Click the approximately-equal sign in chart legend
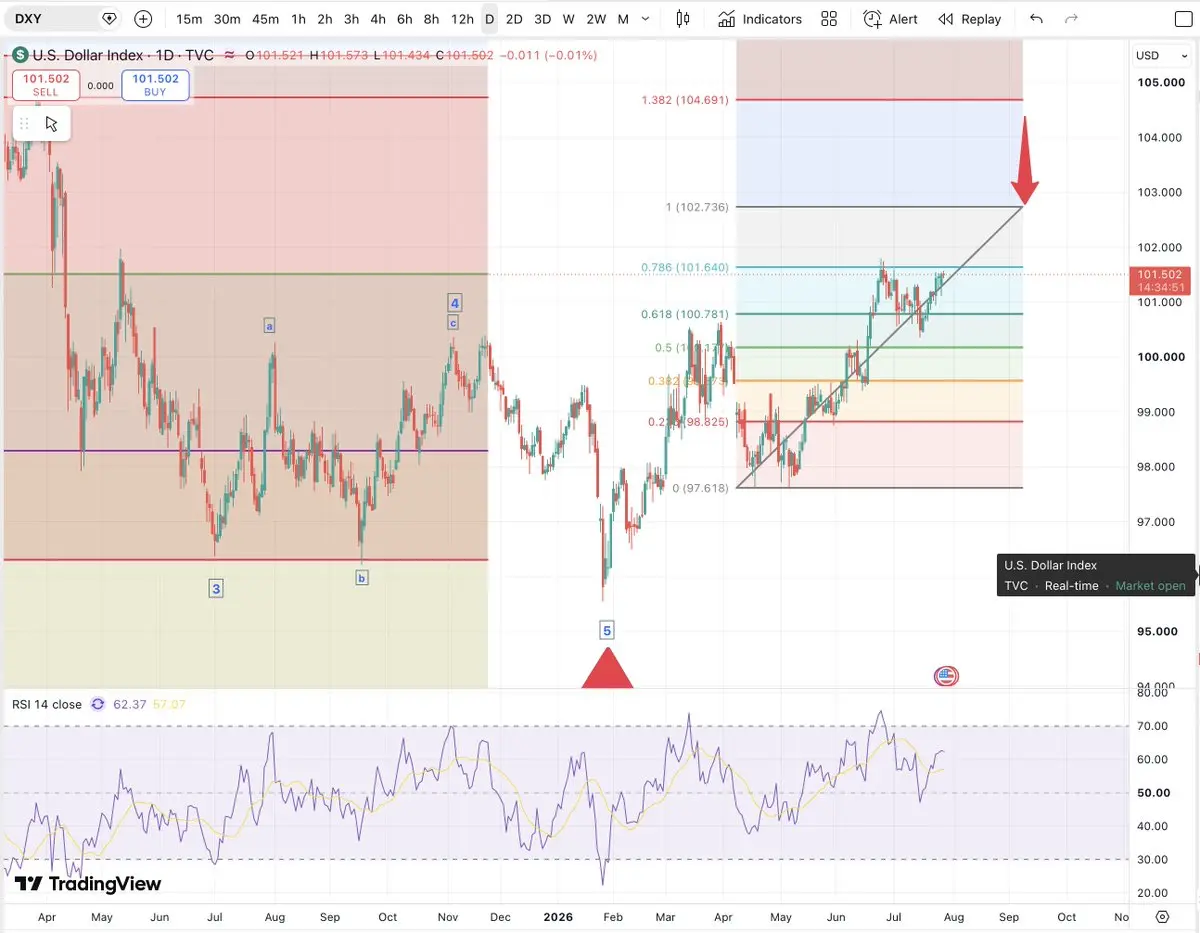The width and height of the screenshot is (1200, 933). (230, 55)
